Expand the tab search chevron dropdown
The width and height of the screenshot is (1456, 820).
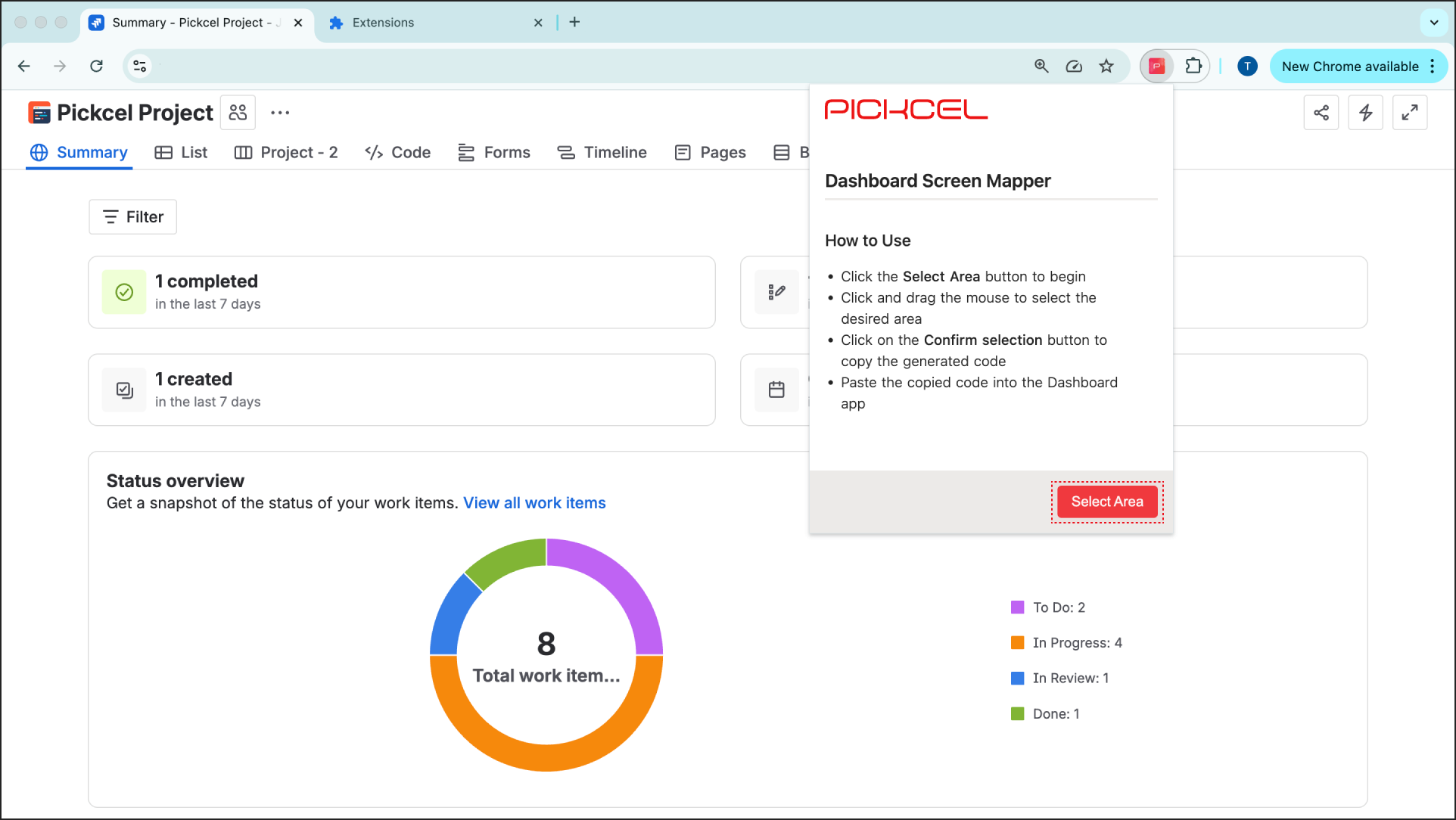pyautogui.click(x=1433, y=22)
